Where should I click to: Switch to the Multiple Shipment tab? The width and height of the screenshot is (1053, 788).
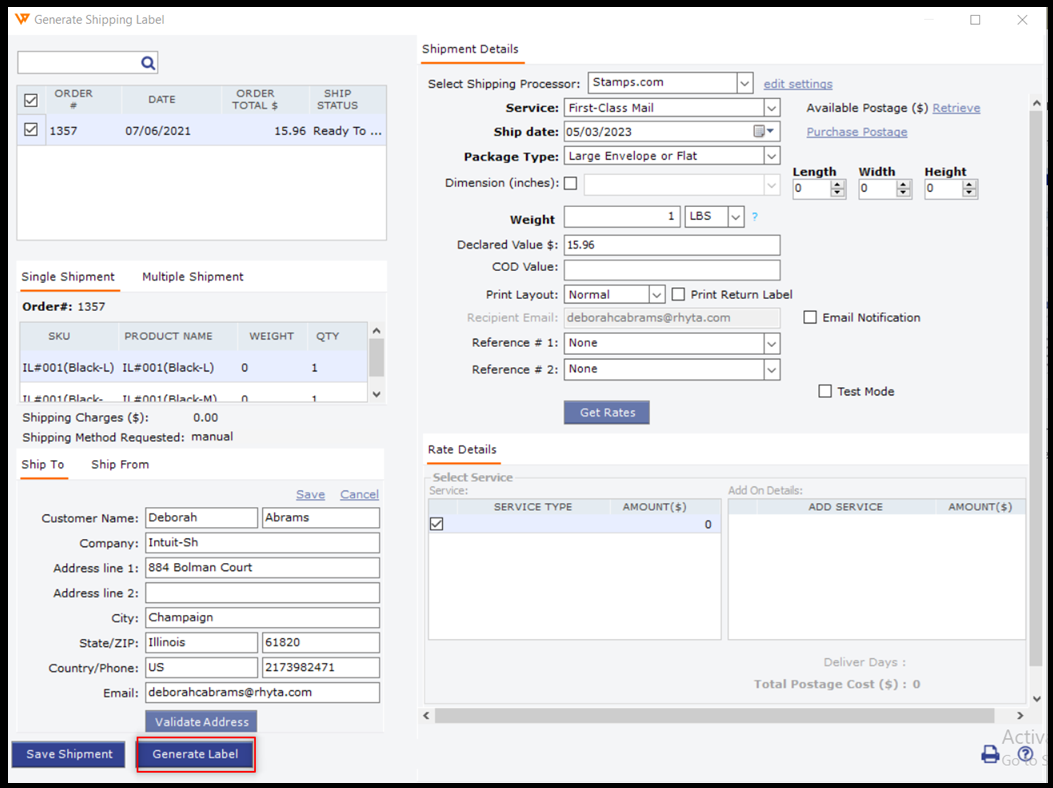192,277
